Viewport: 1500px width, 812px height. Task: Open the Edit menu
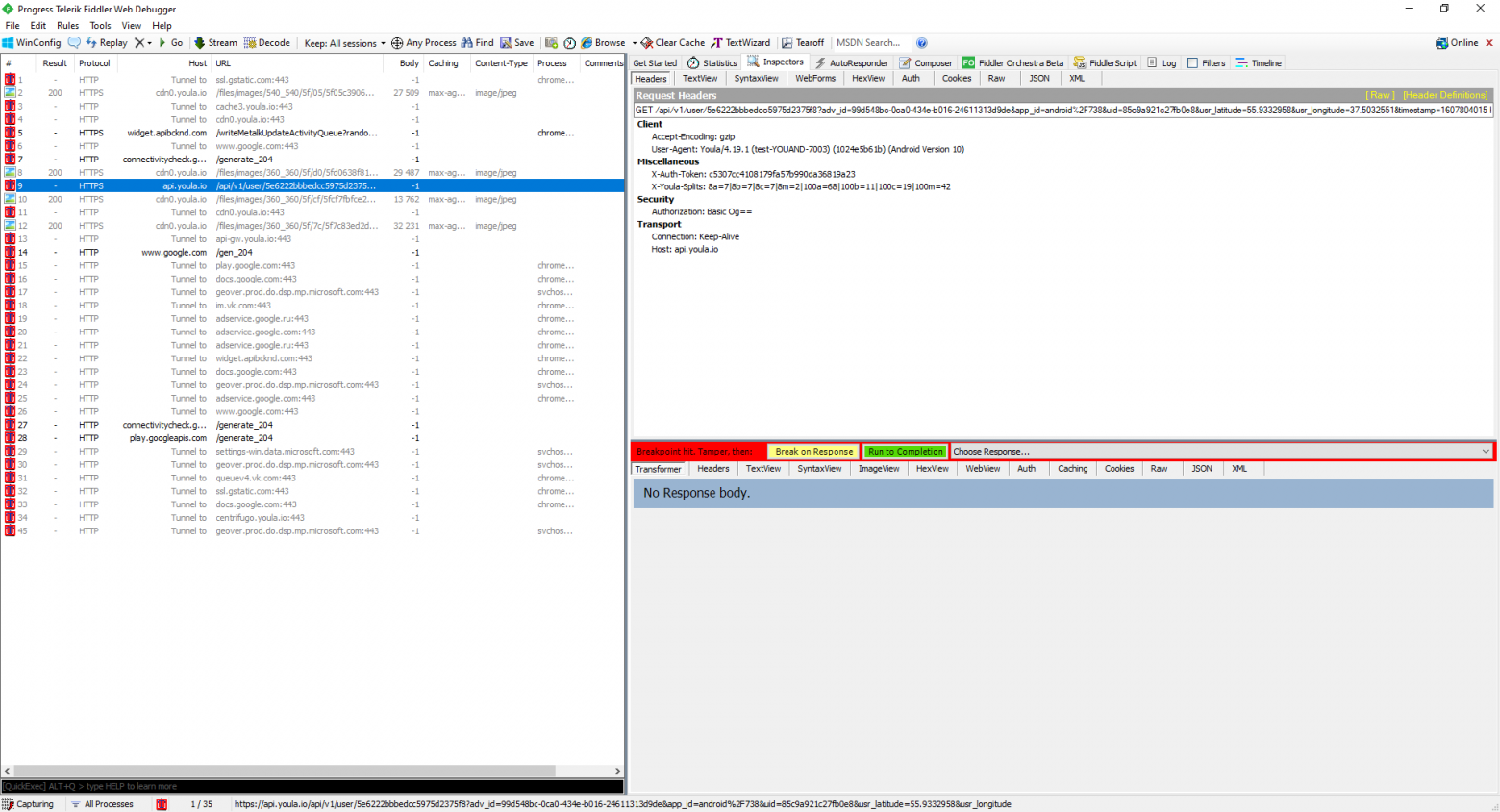pyautogui.click(x=38, y=26)
